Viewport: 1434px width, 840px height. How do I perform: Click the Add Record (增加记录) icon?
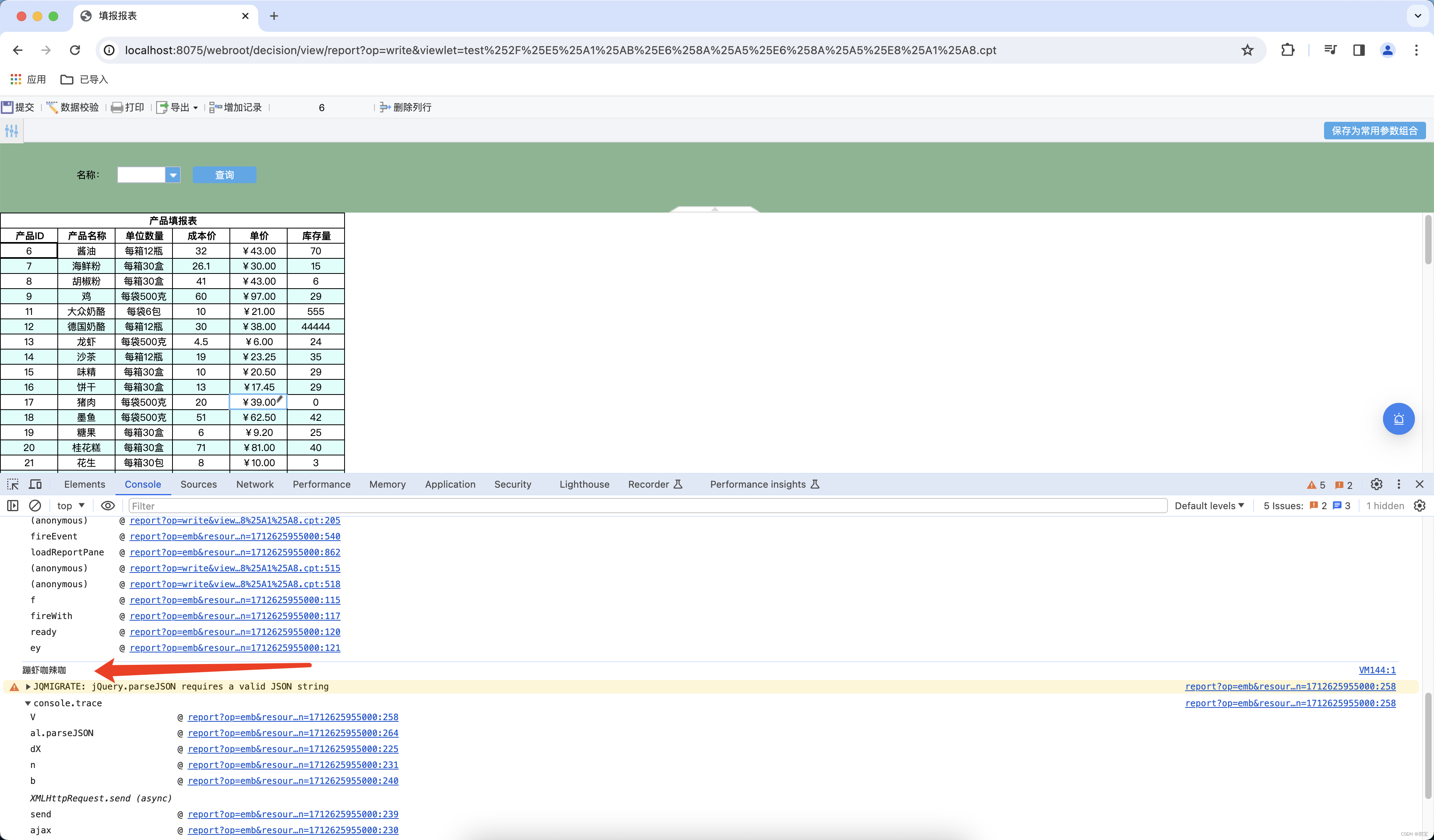click(215, 107)
